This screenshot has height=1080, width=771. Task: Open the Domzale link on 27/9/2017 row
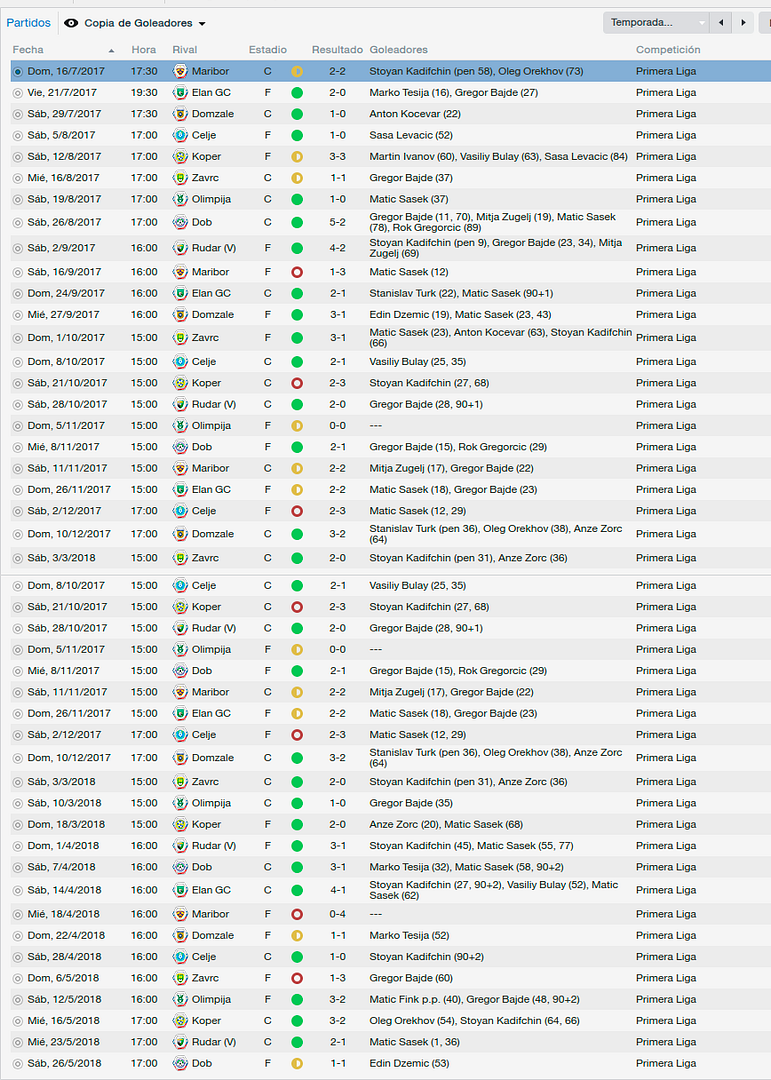[x=213, y=315]
